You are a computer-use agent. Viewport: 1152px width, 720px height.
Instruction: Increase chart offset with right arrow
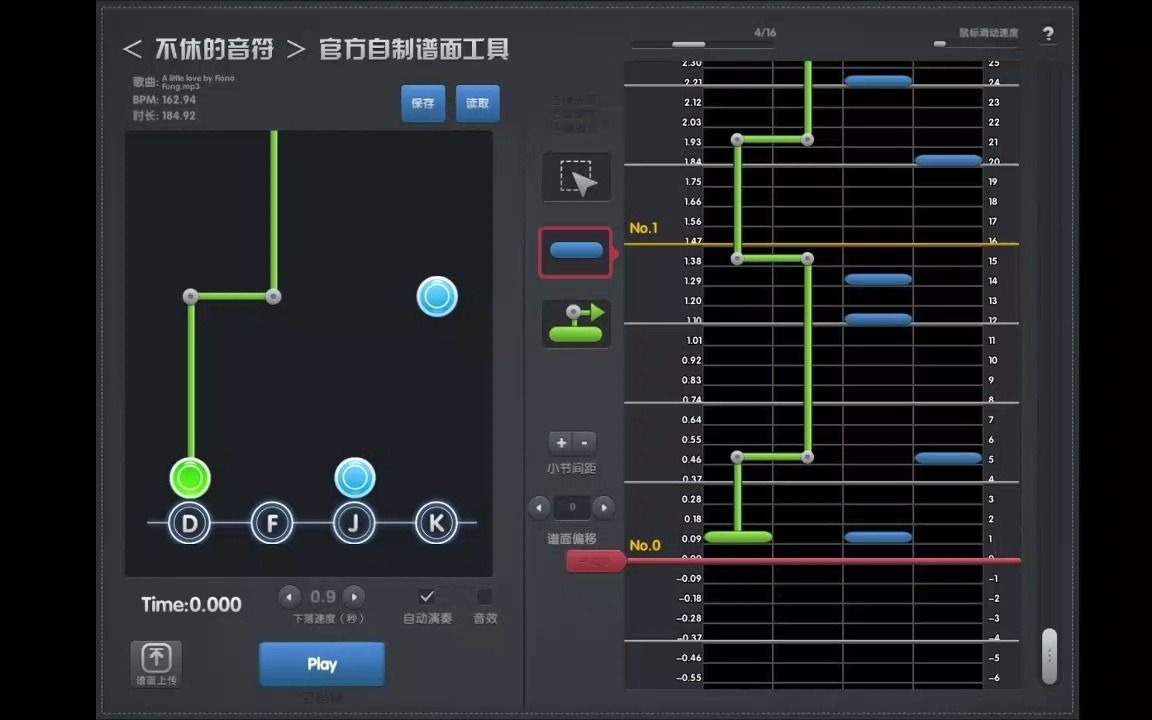pos(604,507)
